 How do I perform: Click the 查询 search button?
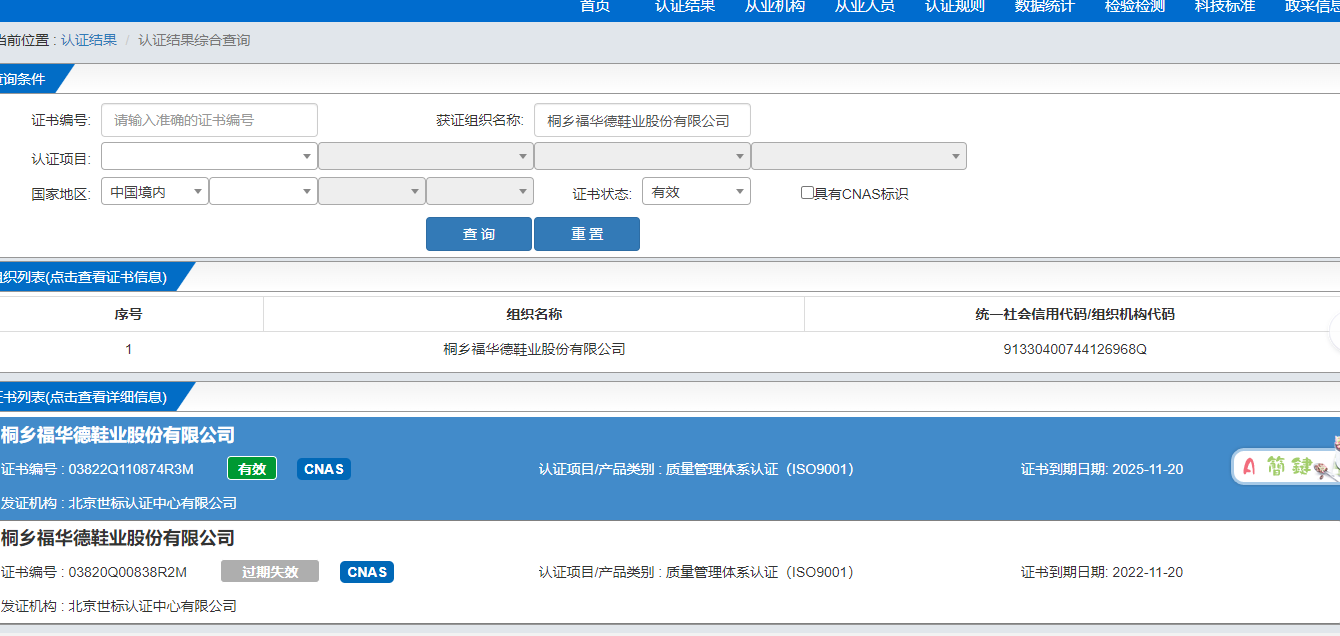[479, 234]
